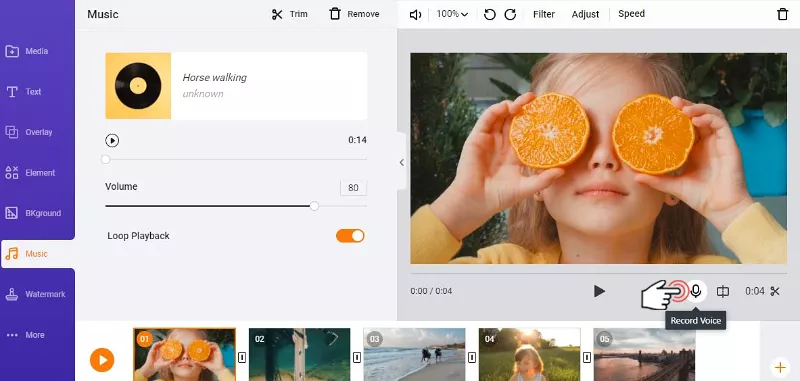Click transition icon between clips 03 and 04

click(472, 358)
